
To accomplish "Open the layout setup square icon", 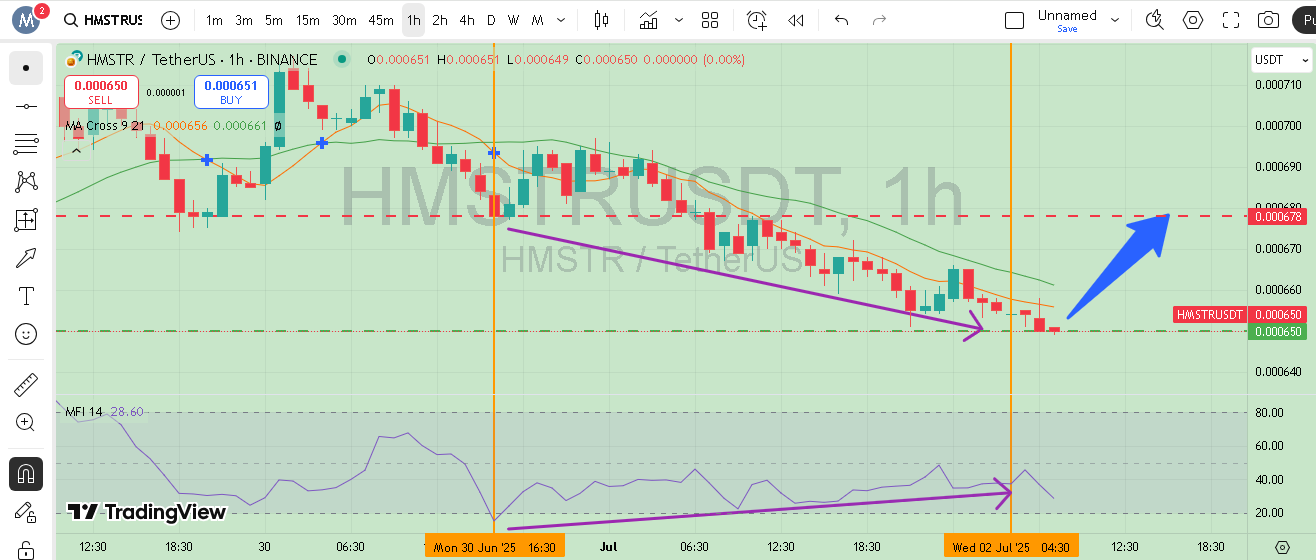I will (x=1014, y=20).
